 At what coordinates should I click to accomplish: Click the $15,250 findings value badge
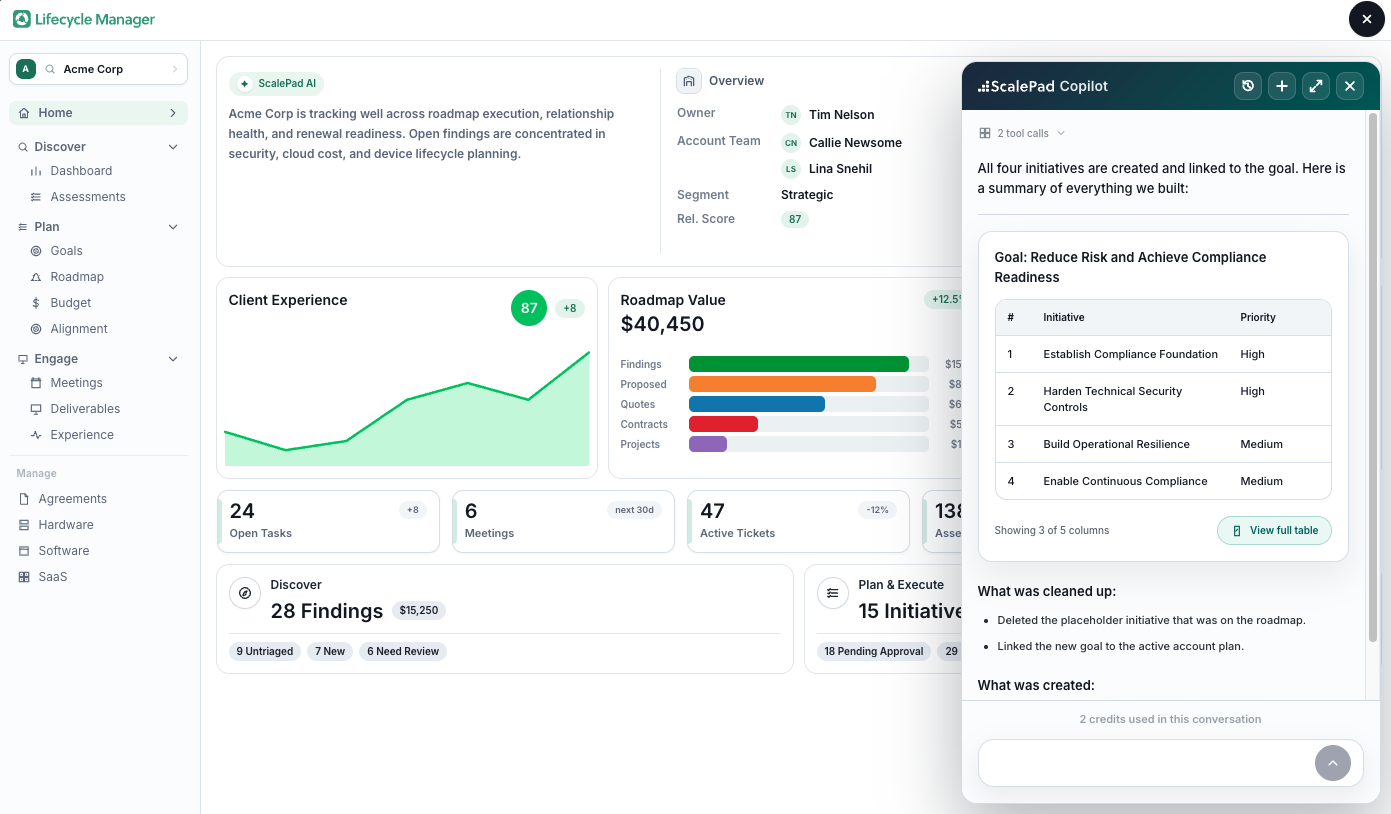pos(419,610)
